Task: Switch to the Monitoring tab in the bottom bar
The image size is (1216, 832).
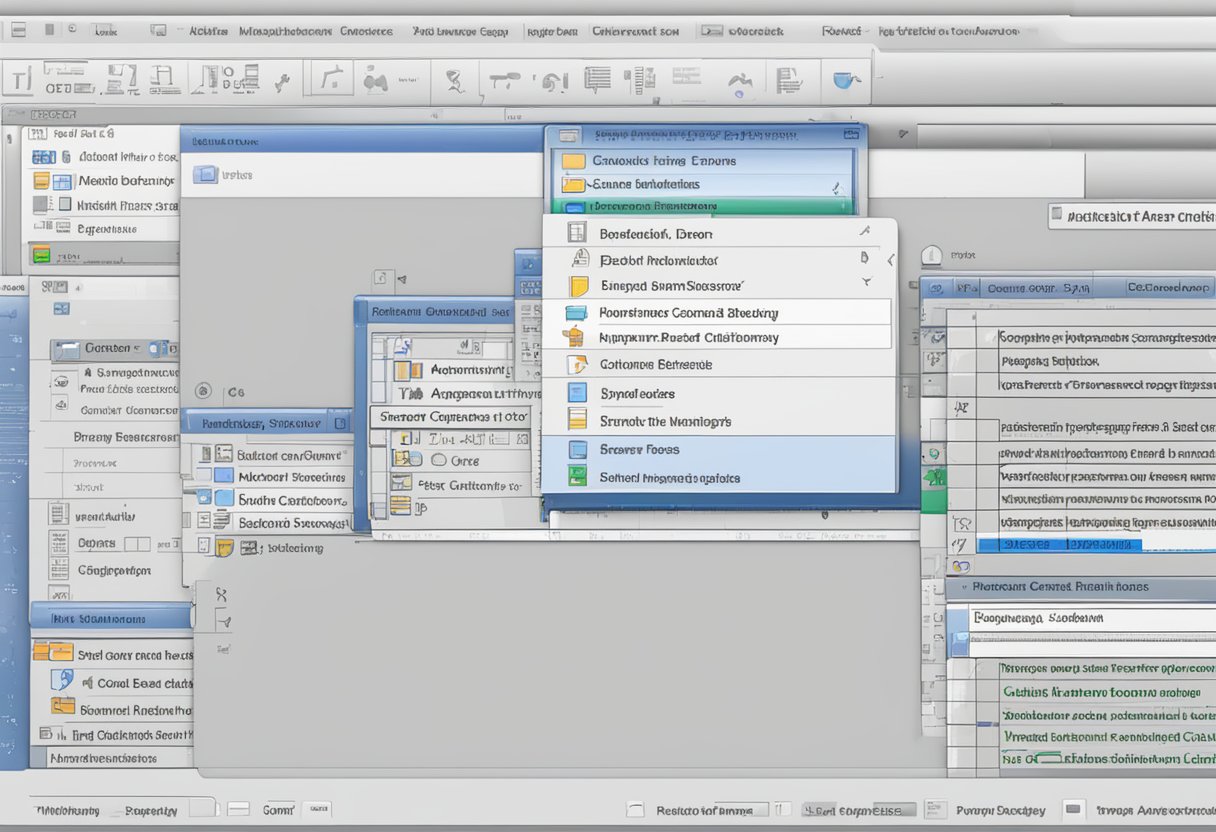Action: click(65, 810)
